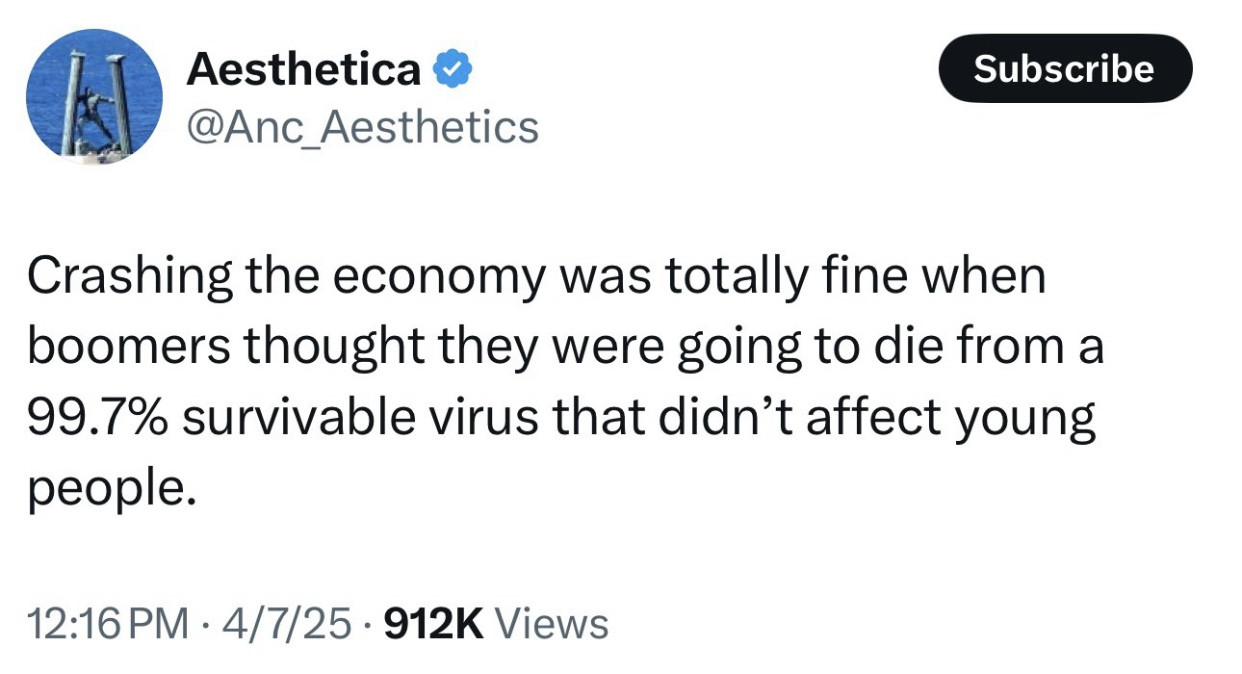Open the @Anc_Aesthetics handle link

point(362,127)
